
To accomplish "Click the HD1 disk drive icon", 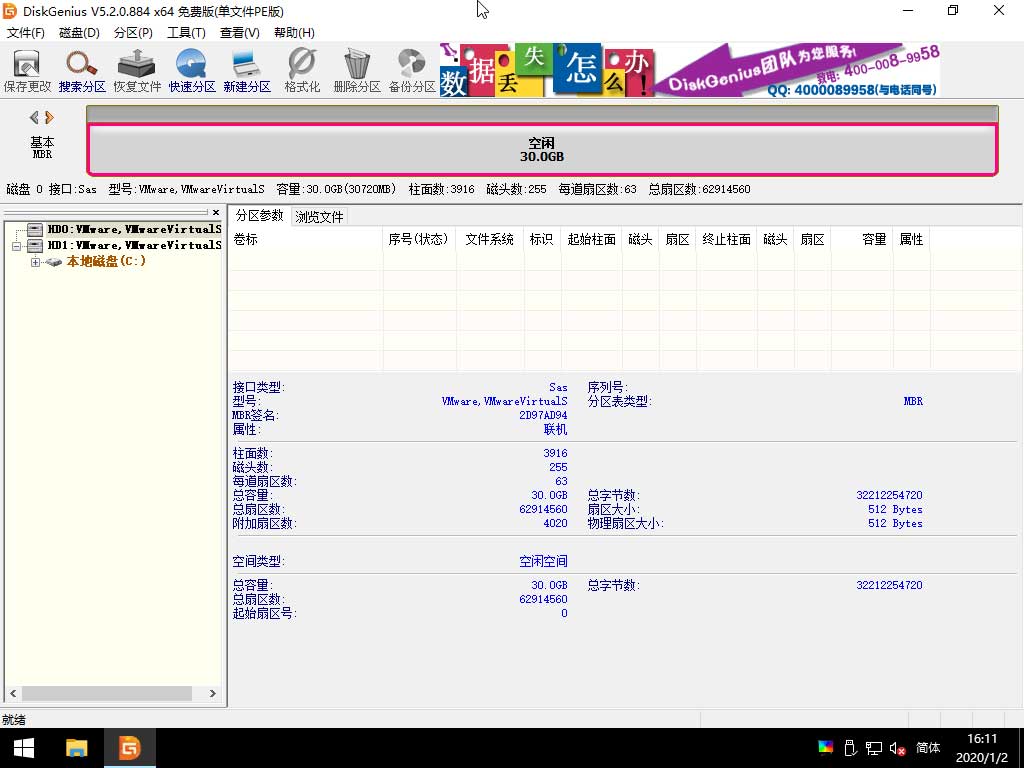I will click(35, 246).
